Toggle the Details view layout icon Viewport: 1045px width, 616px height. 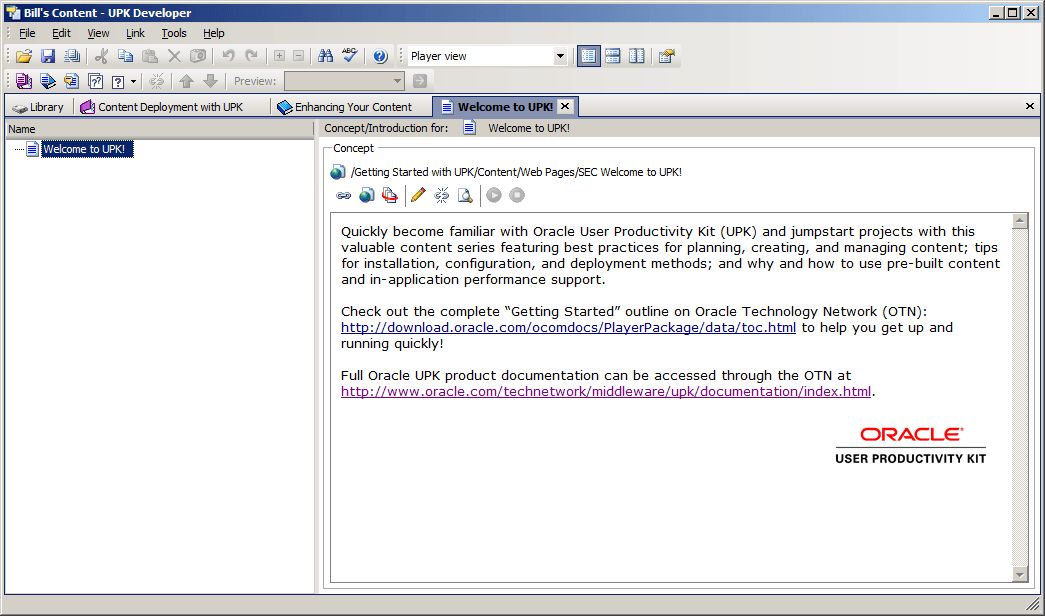[589, 56]
